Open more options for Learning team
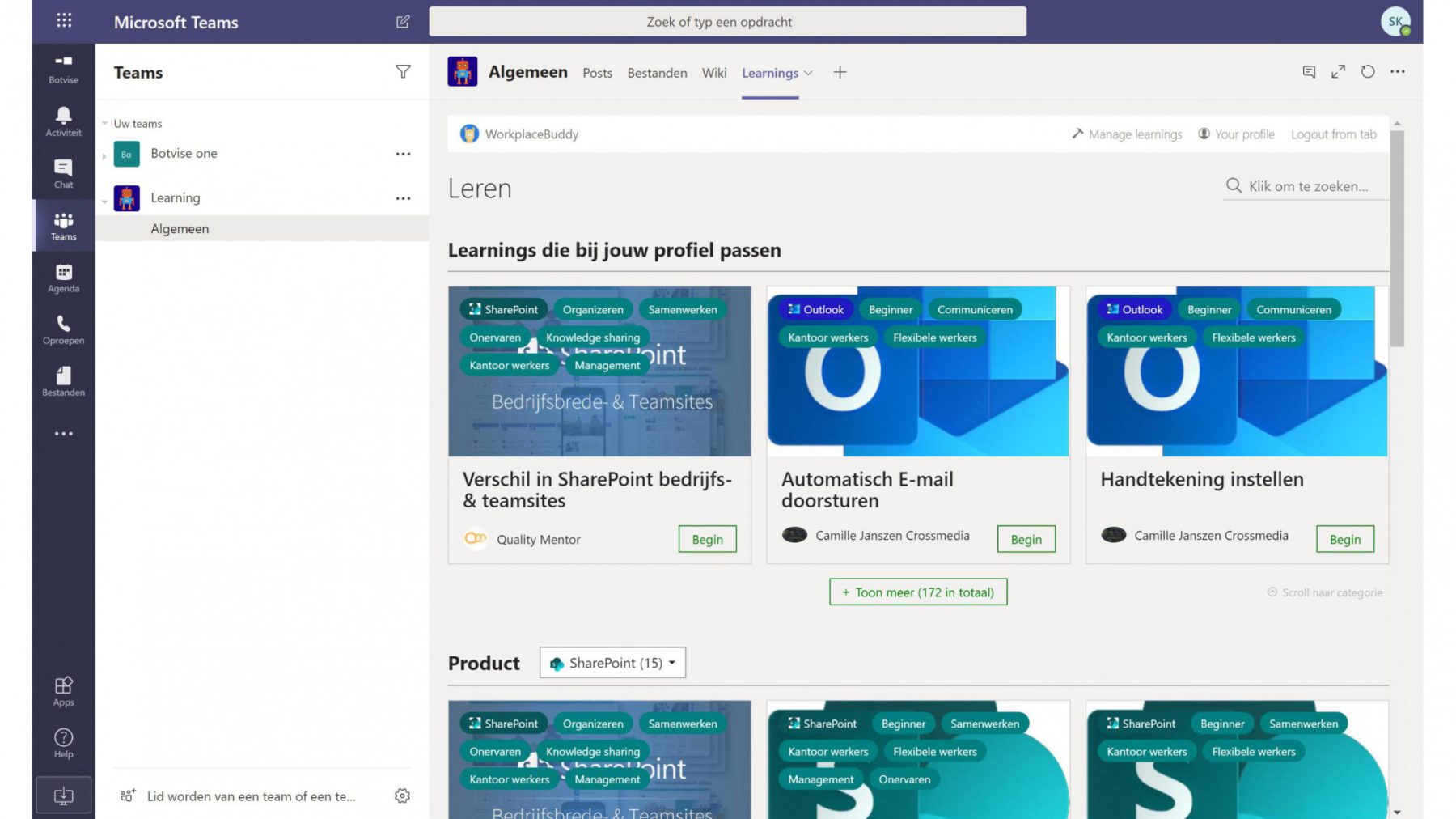Screen dimensions: 1456x819 [x=403, y=198]
